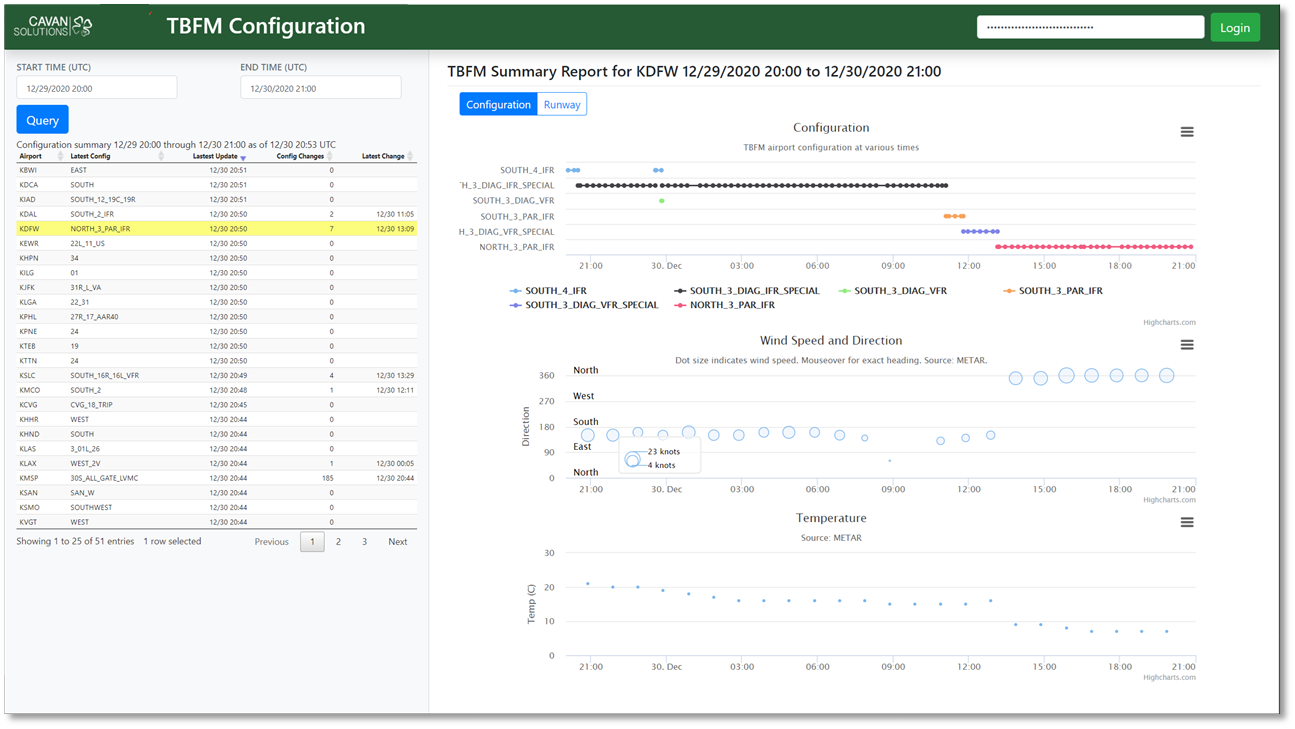Click the green Login button
Viewport: 1295px width, 729px height.
click(x=1234, y=27)
